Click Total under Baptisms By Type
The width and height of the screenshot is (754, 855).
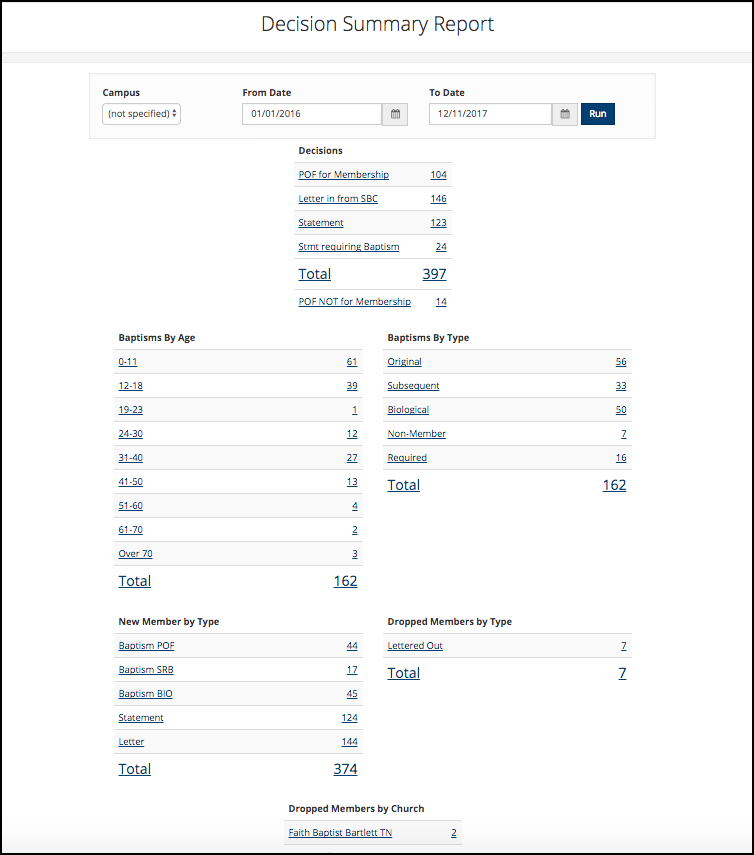[403, 485]
